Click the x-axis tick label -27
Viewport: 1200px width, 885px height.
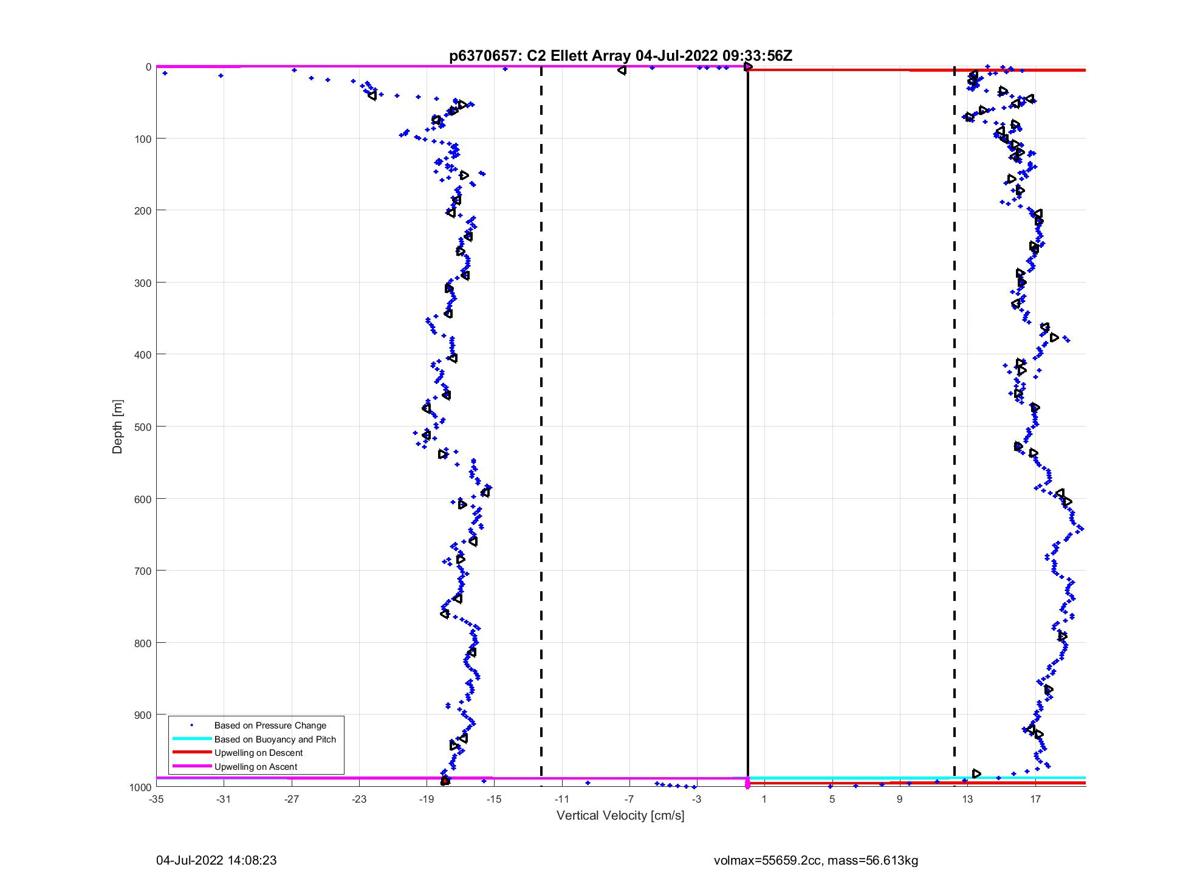(x=291, y=800)
